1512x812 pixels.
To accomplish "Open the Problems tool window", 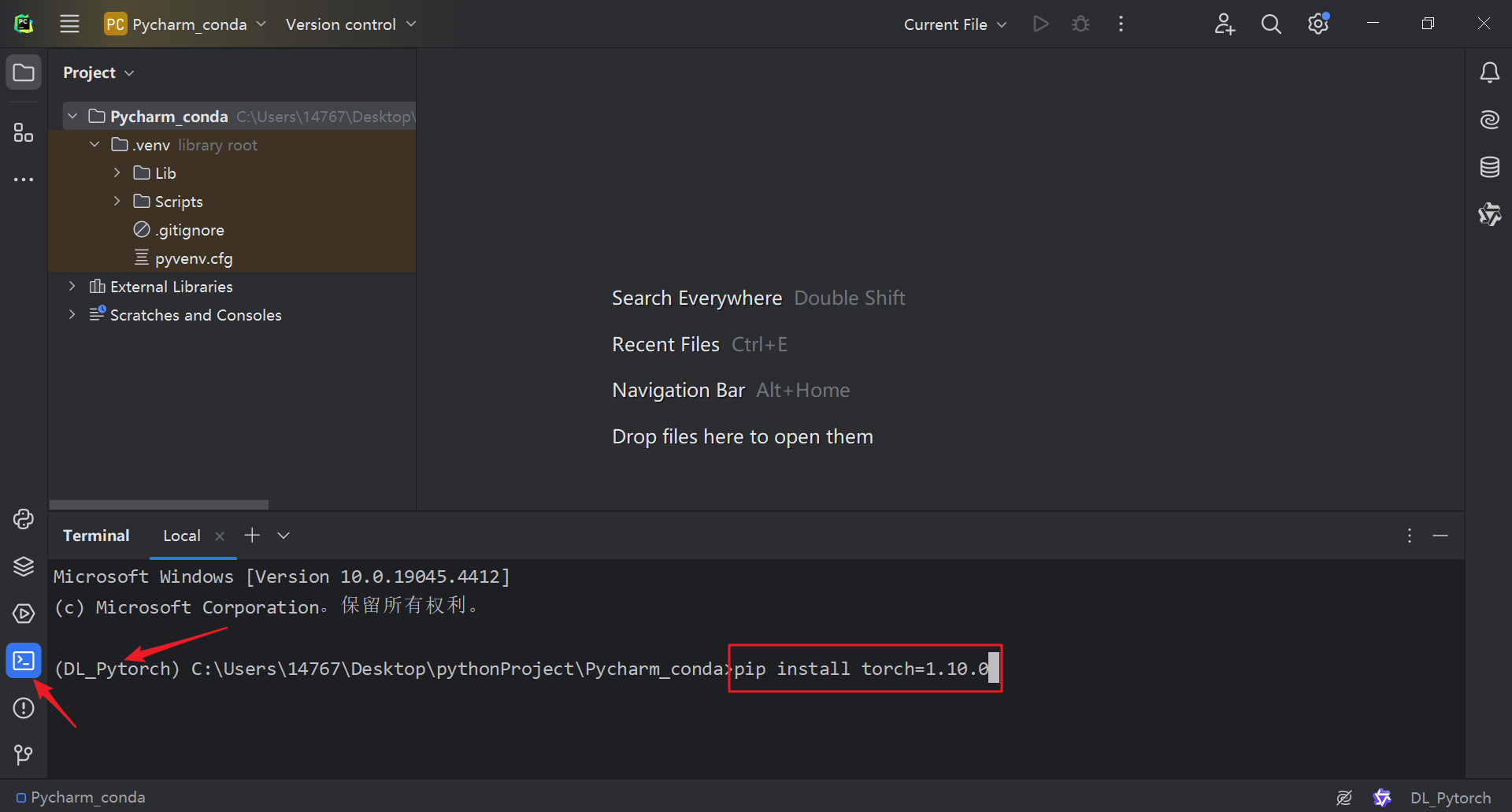I will point(24,708).
